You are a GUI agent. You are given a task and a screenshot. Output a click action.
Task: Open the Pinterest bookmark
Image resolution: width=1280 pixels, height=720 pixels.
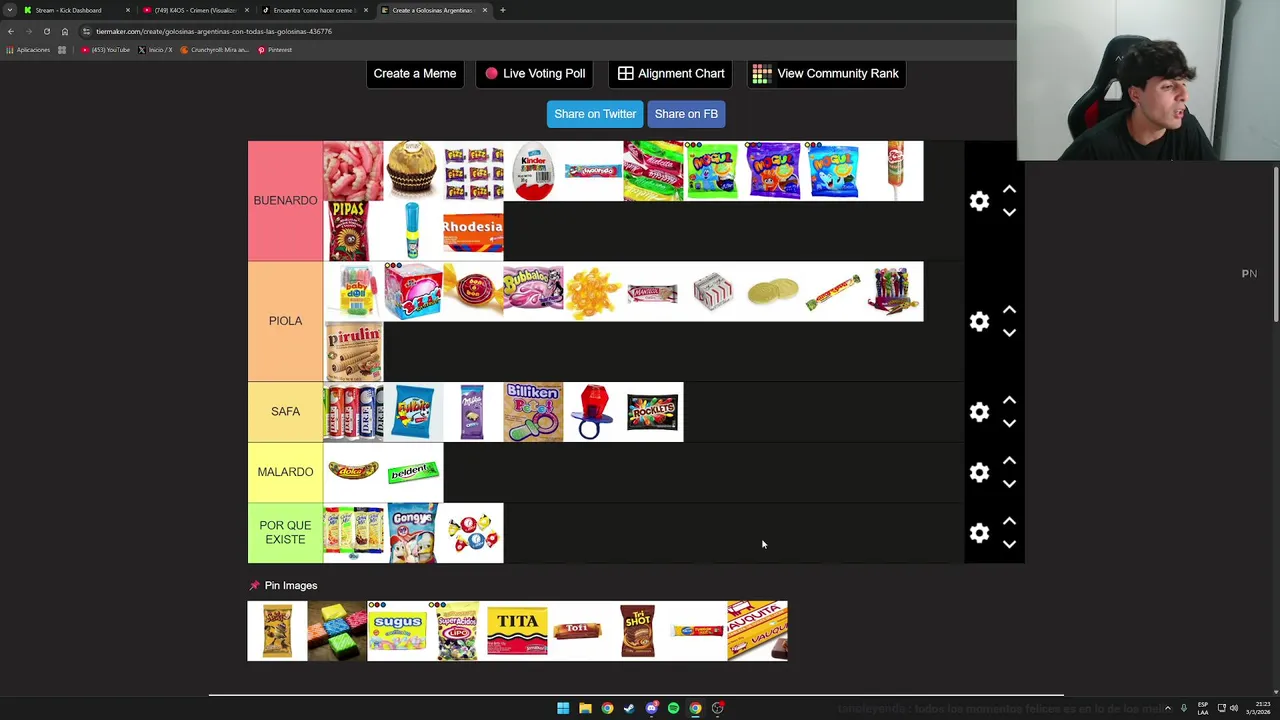[x=275, y=50]
